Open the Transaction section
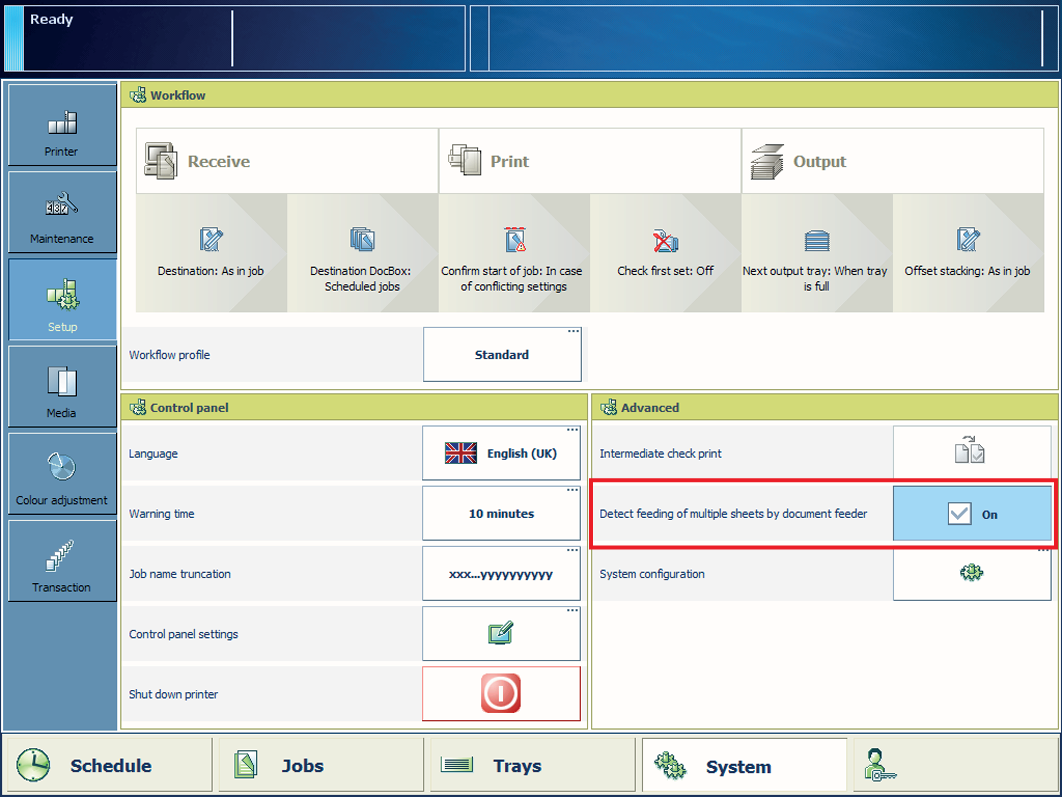 click(62, 561)
